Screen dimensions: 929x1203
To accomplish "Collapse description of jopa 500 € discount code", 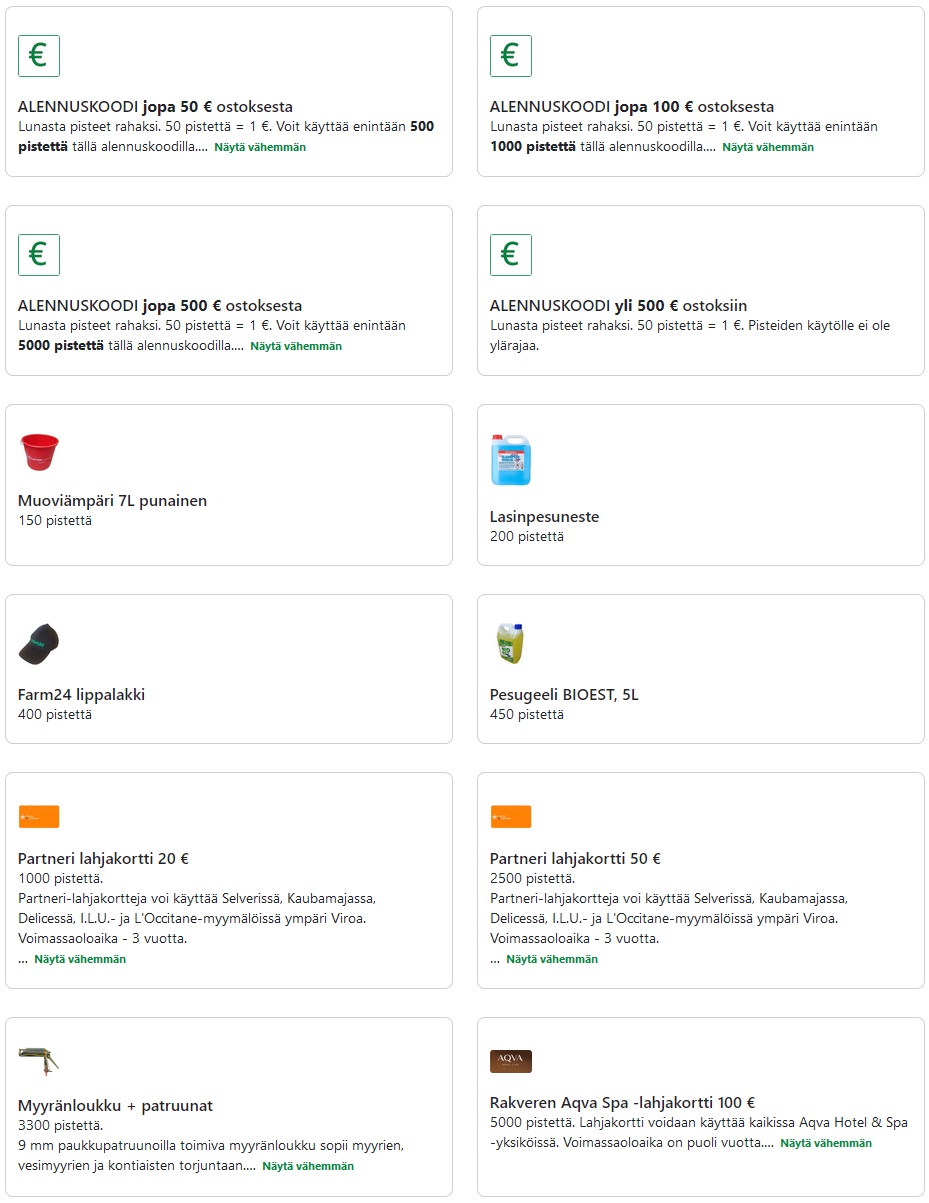I will click(x=296, y=346).
